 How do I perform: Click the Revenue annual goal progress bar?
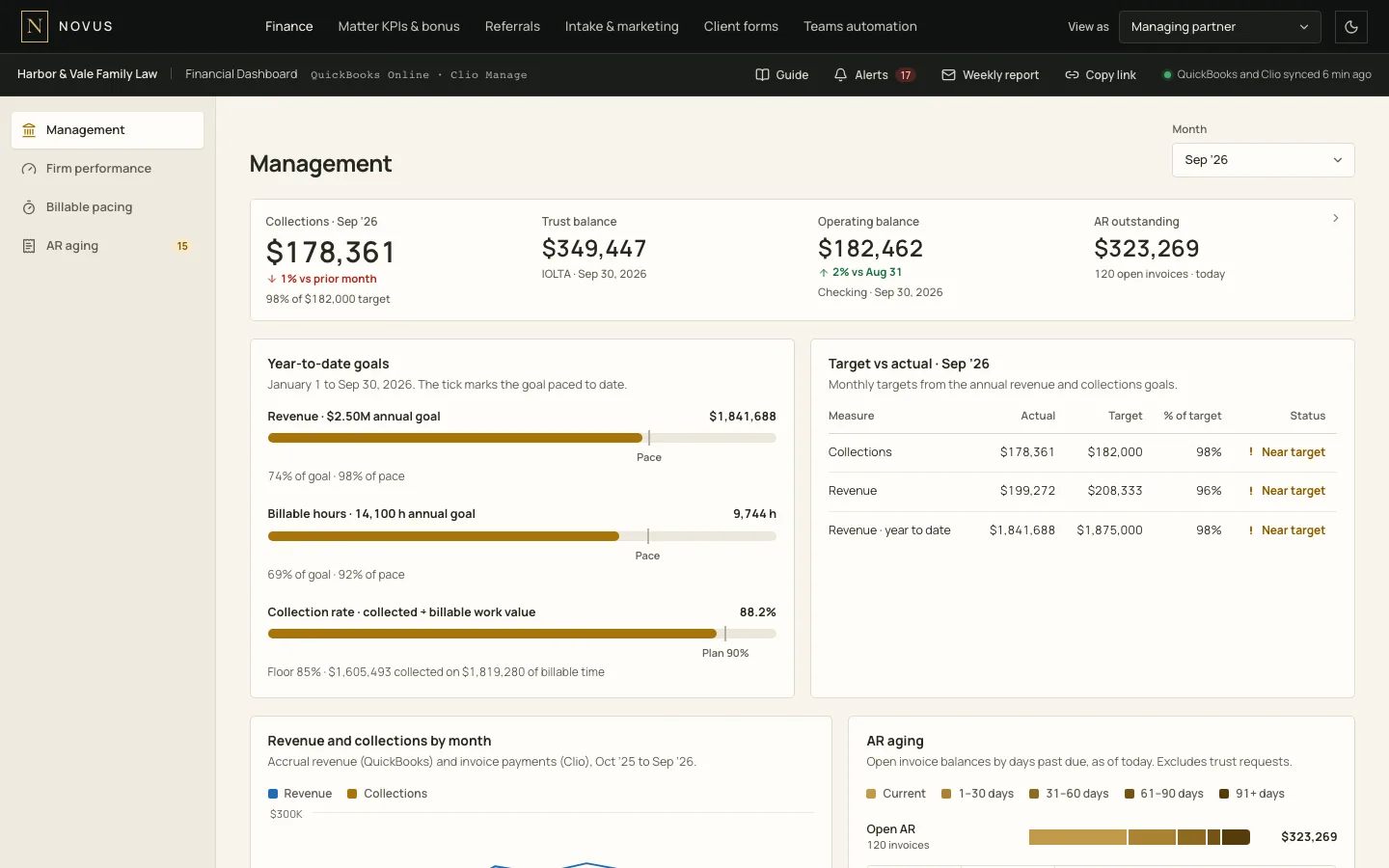522,438
